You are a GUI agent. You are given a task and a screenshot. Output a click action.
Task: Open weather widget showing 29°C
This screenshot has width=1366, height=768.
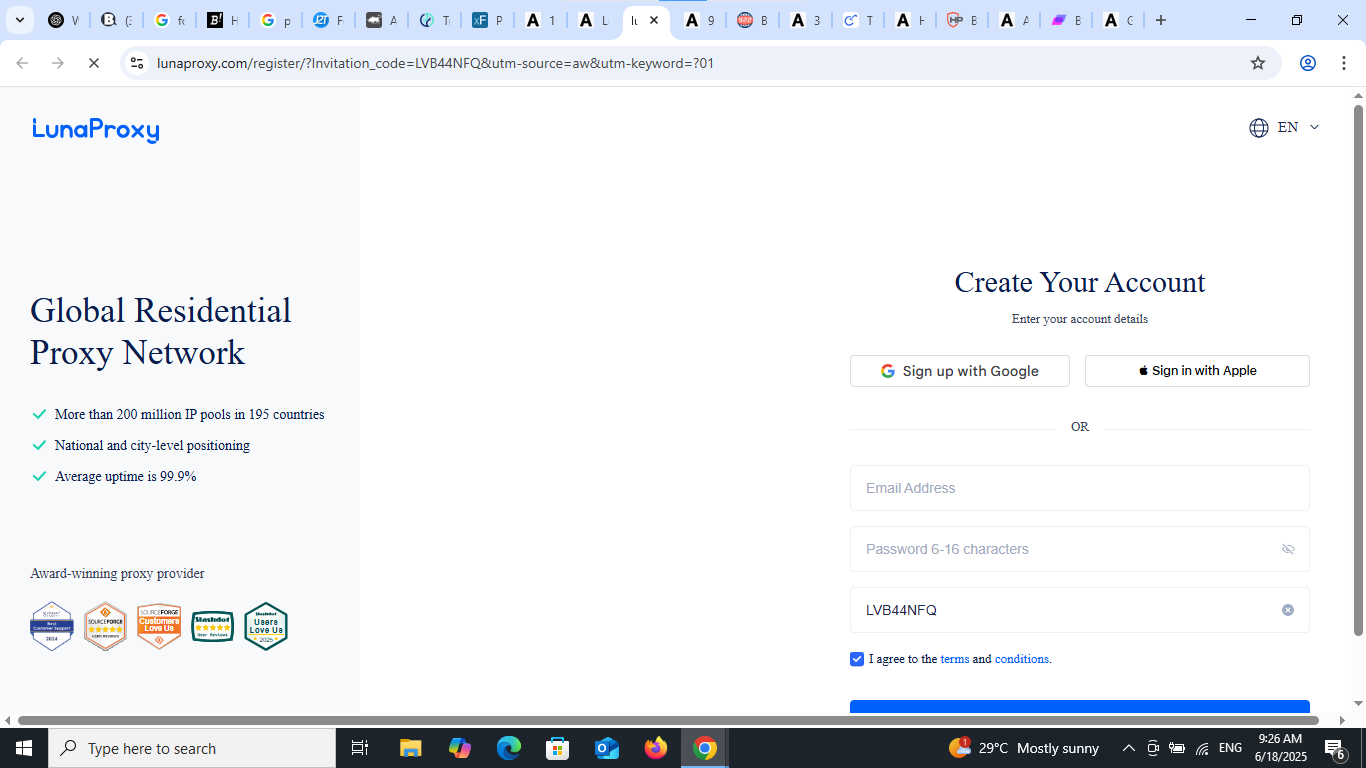click(x=1023, y=748)
